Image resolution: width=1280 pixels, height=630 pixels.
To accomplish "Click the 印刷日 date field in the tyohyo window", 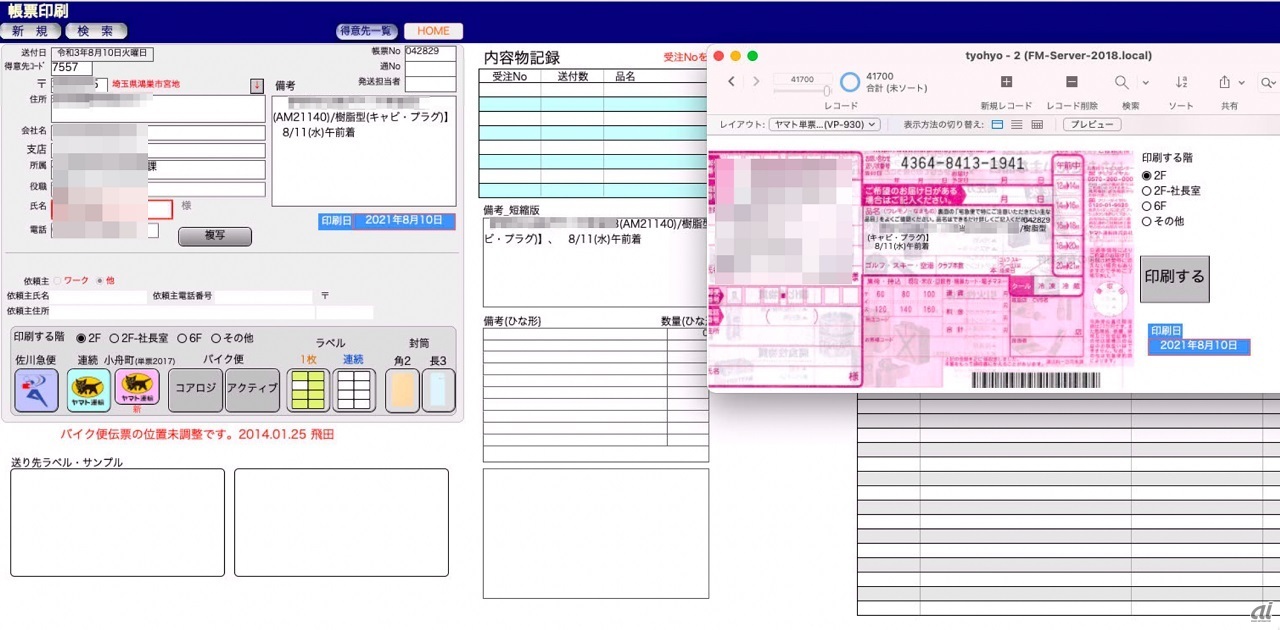I will pos(1199,346).
